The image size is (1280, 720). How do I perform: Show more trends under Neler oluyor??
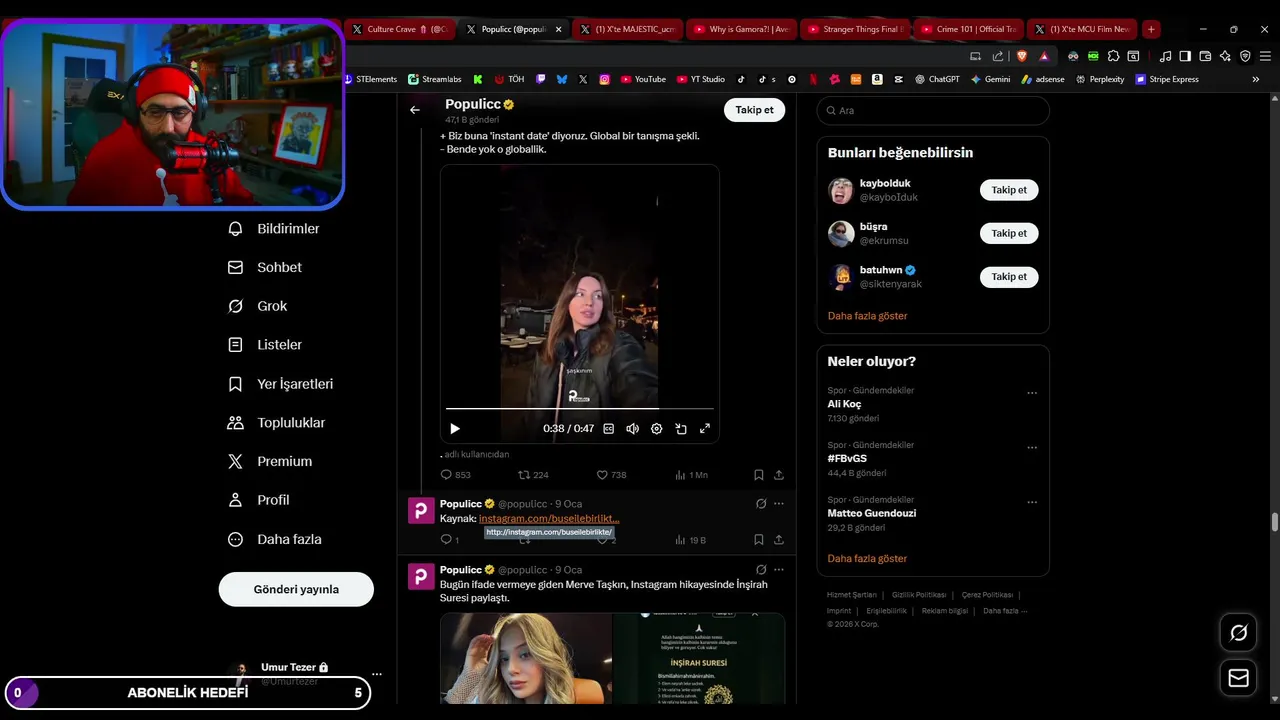click(867, 559)
